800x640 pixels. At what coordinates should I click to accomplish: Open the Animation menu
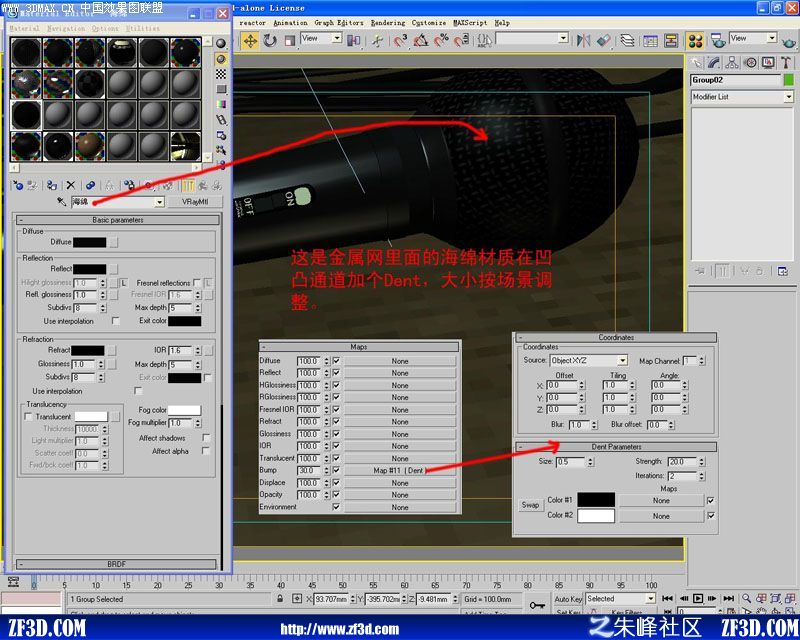(290, 22)
